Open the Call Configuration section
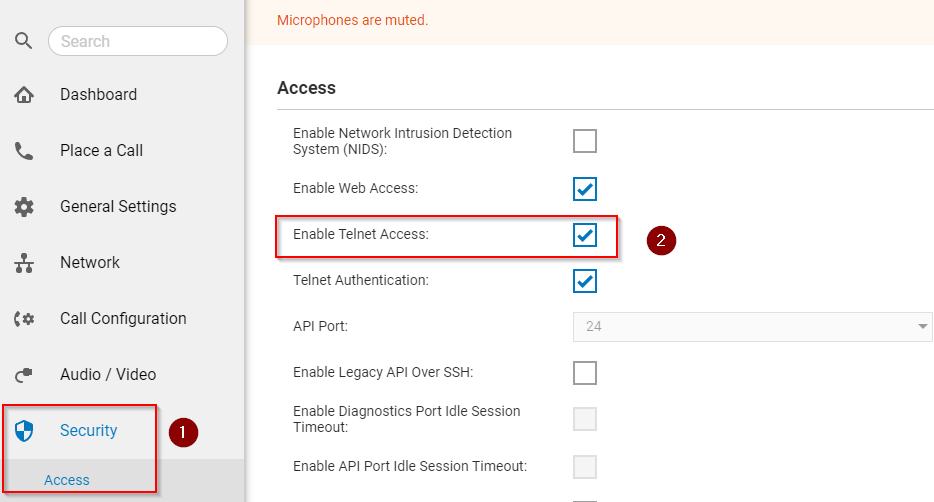The width and height of the screenshot is (934, 502). [x=123, y=319]
